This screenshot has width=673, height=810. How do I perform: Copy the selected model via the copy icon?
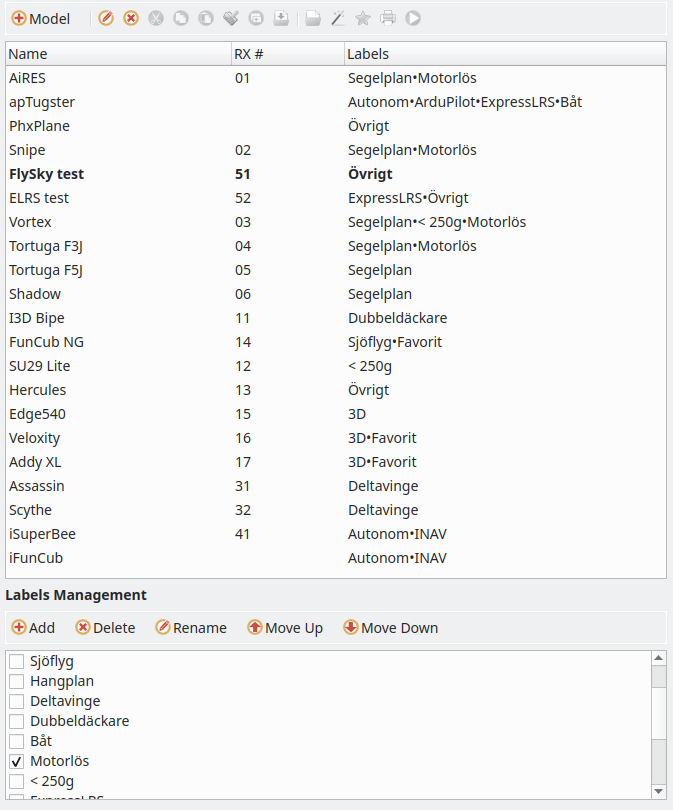tap(180, 18)
